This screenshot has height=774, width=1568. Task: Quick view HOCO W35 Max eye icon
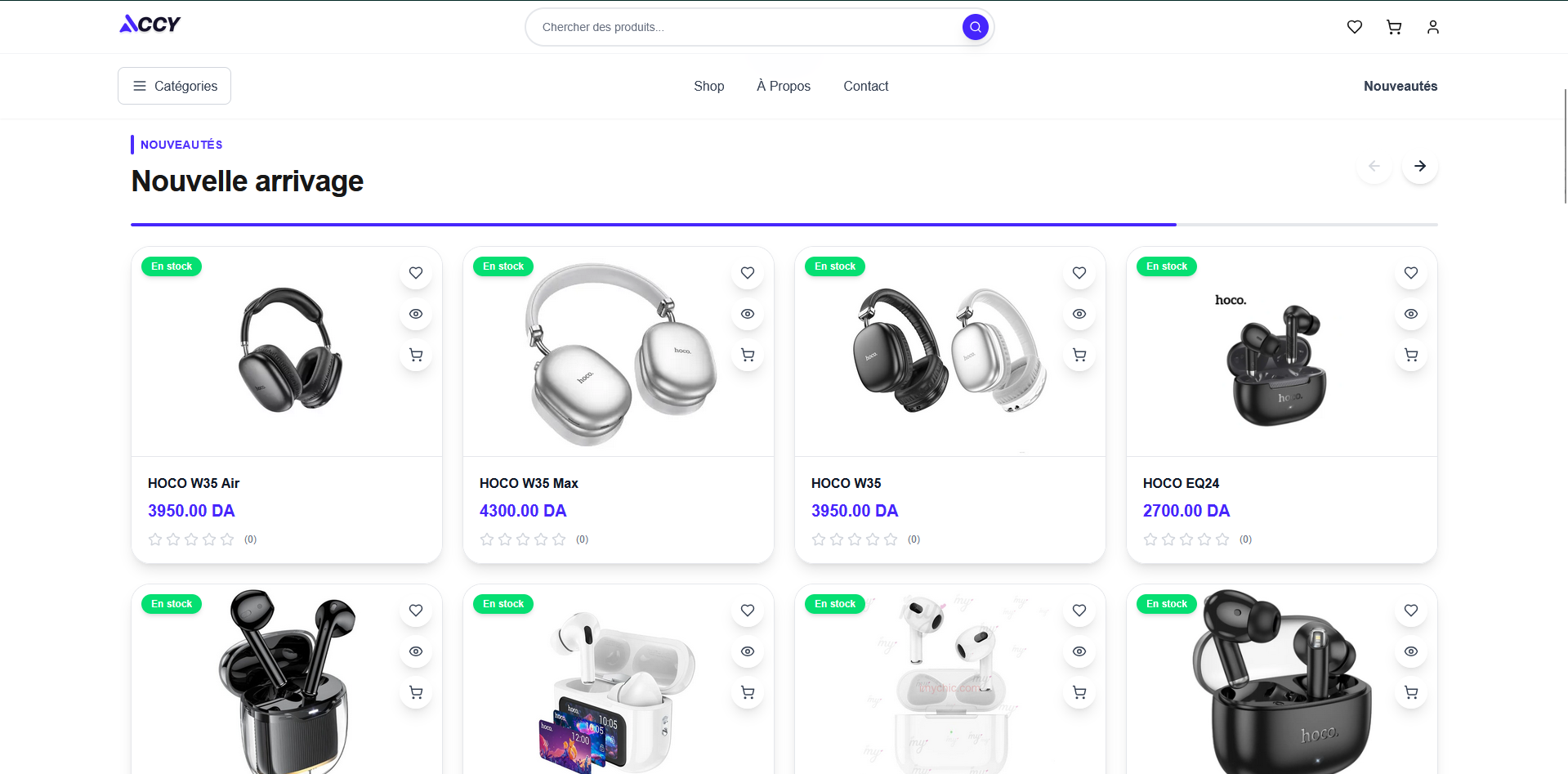click(x=748, y=314)
